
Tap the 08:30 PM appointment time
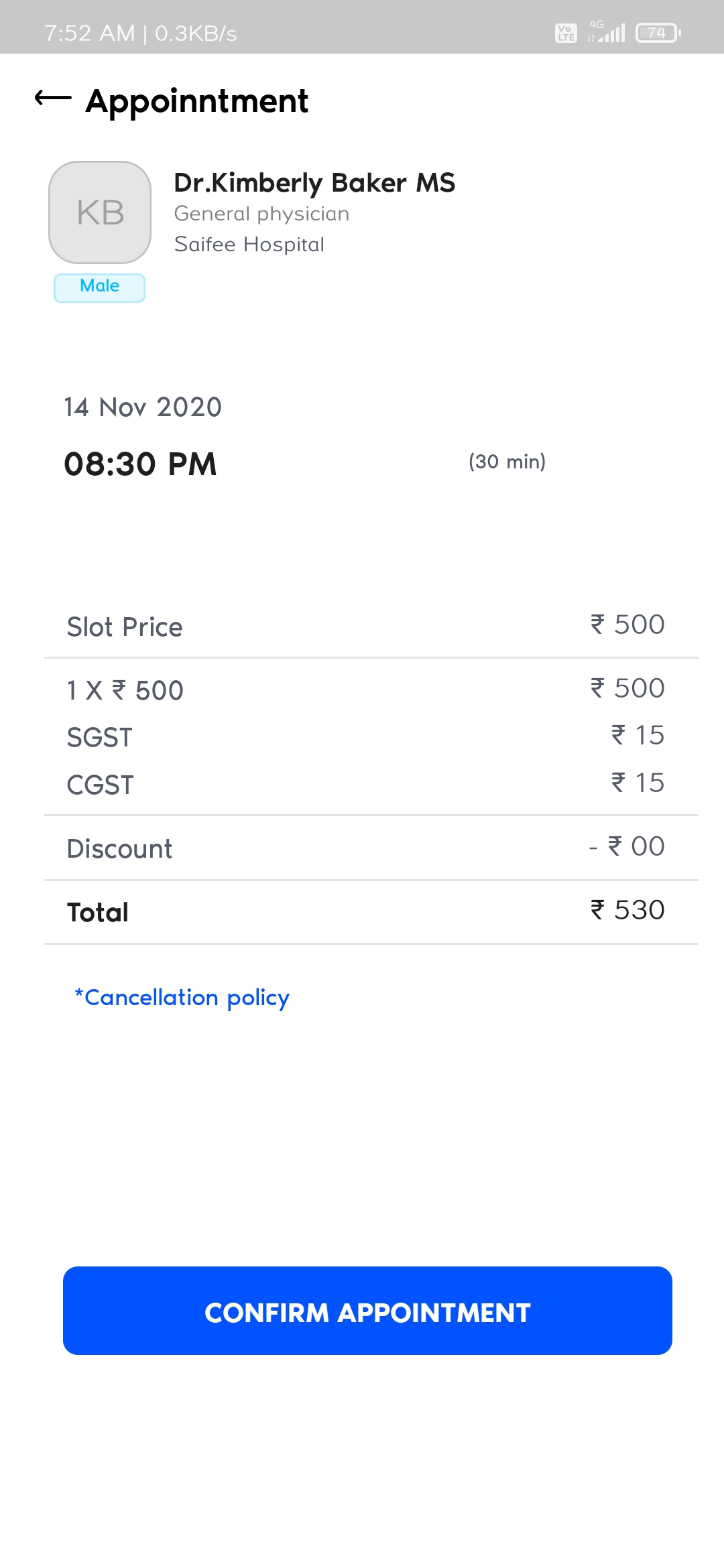click(x=140, y=464)
